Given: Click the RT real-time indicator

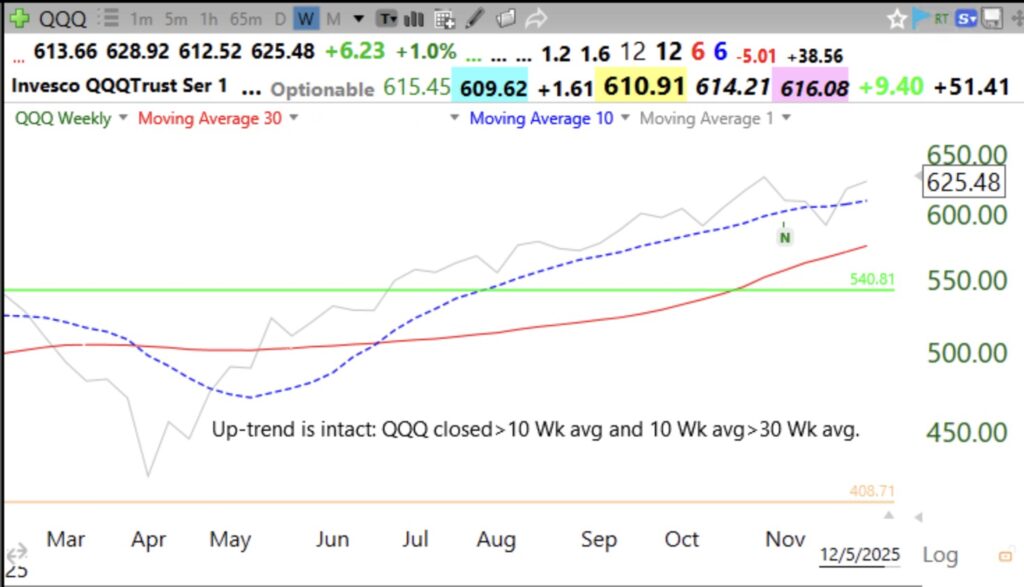Looking at the screenshot, I should coord(942,17).
